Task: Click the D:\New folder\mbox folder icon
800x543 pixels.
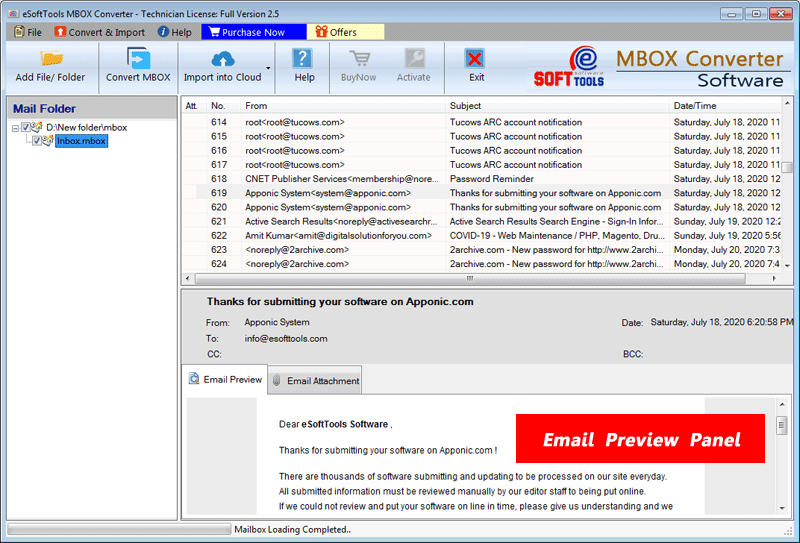Action: coord(37,127)
